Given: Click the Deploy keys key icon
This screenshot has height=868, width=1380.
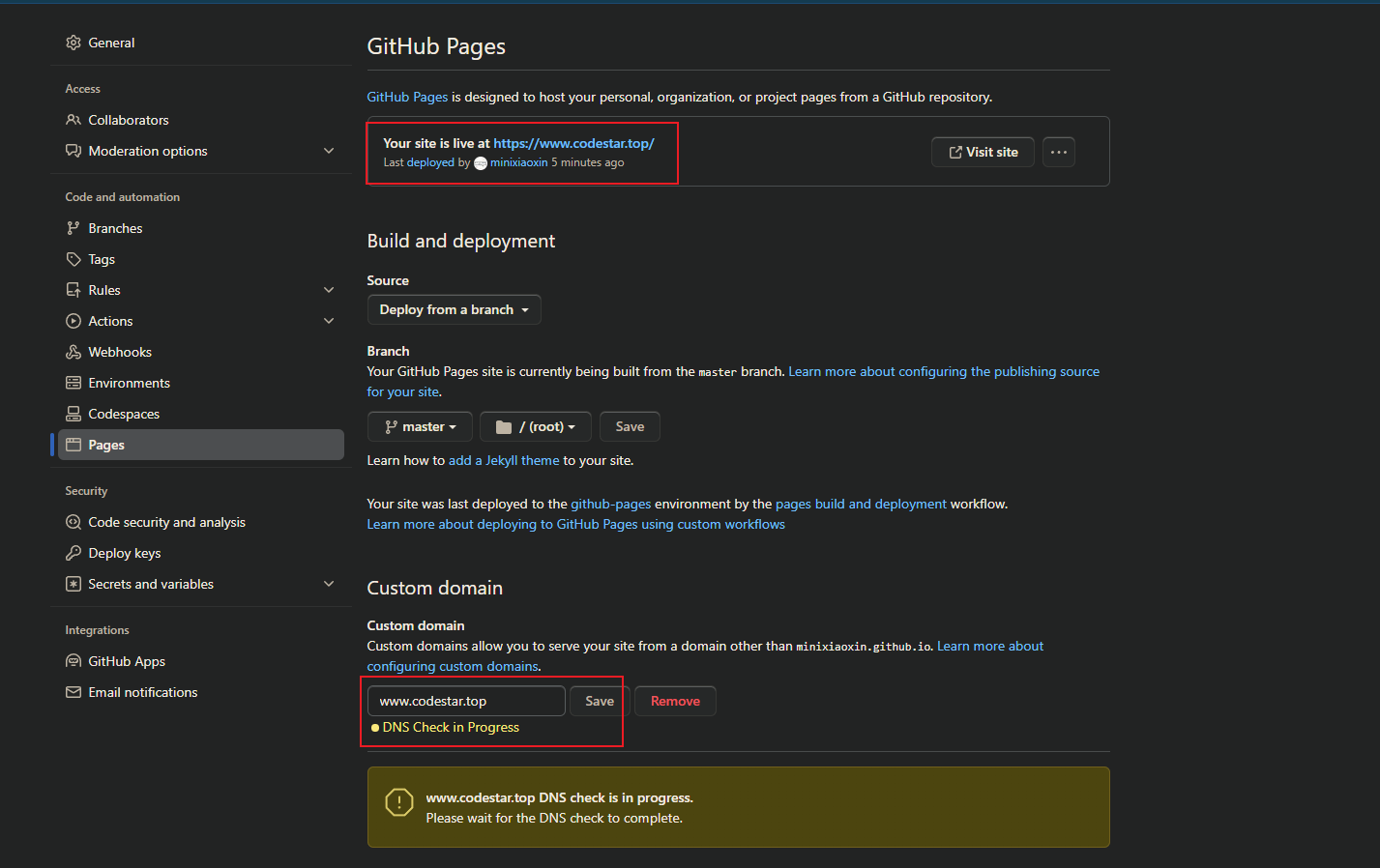Looking at the screenshot, I should point(73,553).
